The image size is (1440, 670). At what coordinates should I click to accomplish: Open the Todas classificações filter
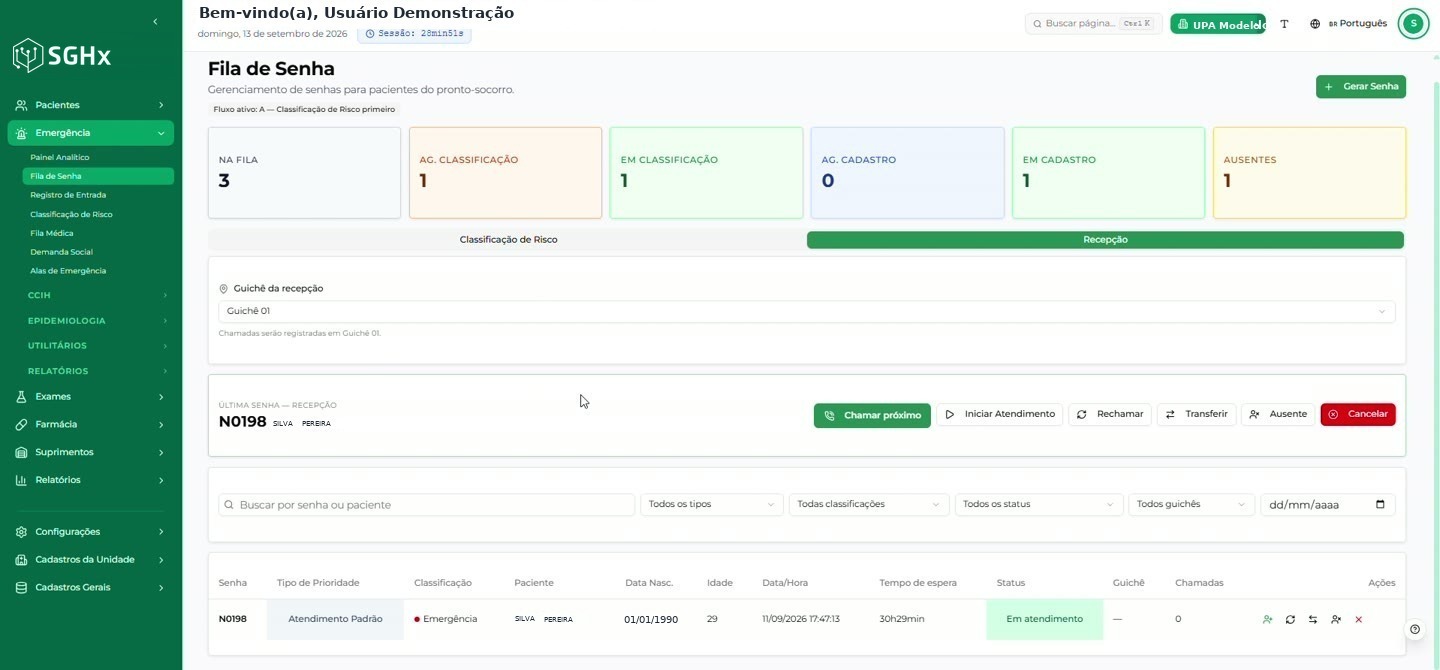[869, 505]
